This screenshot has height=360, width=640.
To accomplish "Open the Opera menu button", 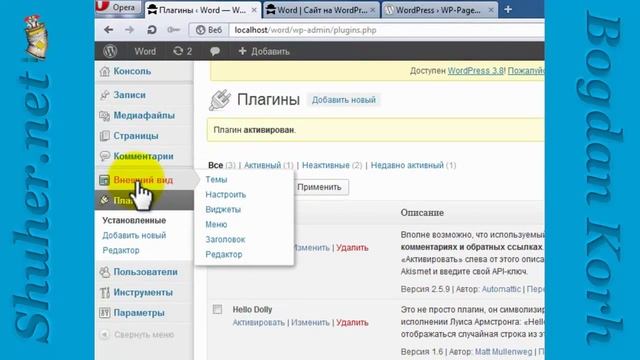I will (118, 7).
